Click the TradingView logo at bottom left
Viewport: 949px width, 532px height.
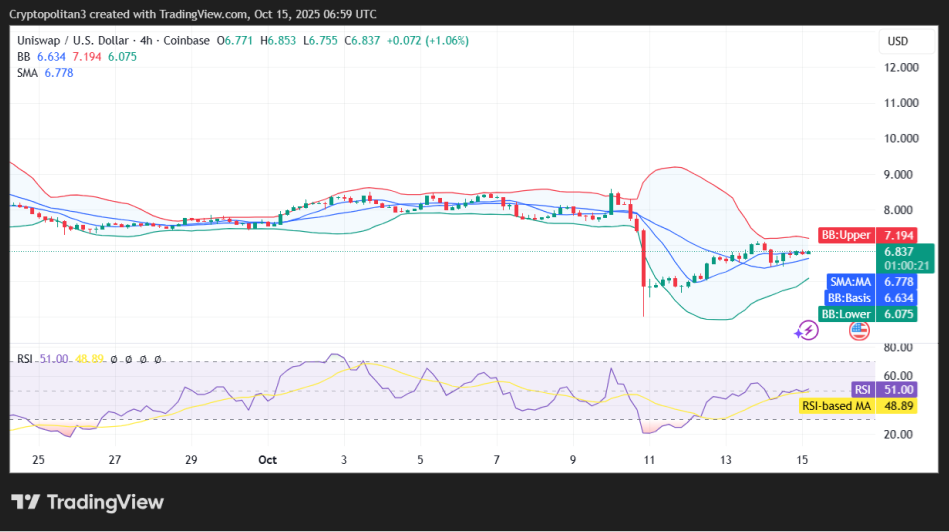point(87,502)
